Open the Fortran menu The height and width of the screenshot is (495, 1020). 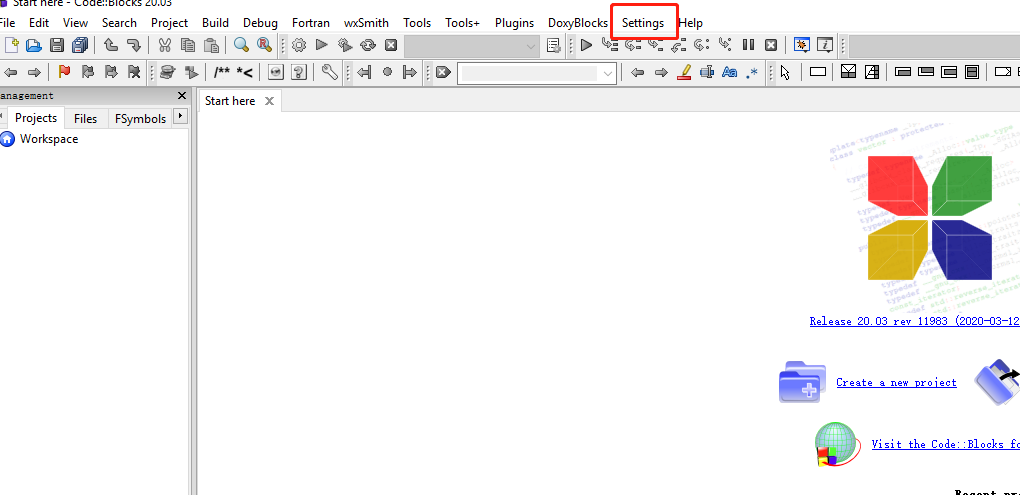coord(311,23)
